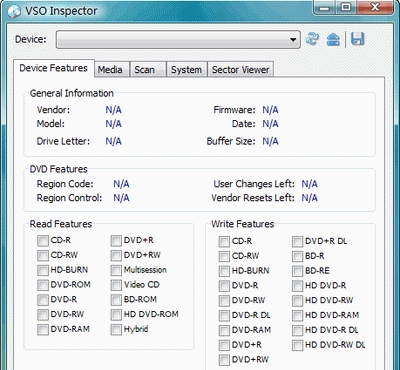Viewport: 400px width, 370px height.
Task: Check DVD+R under Write Features
Action: pos(224,345)
